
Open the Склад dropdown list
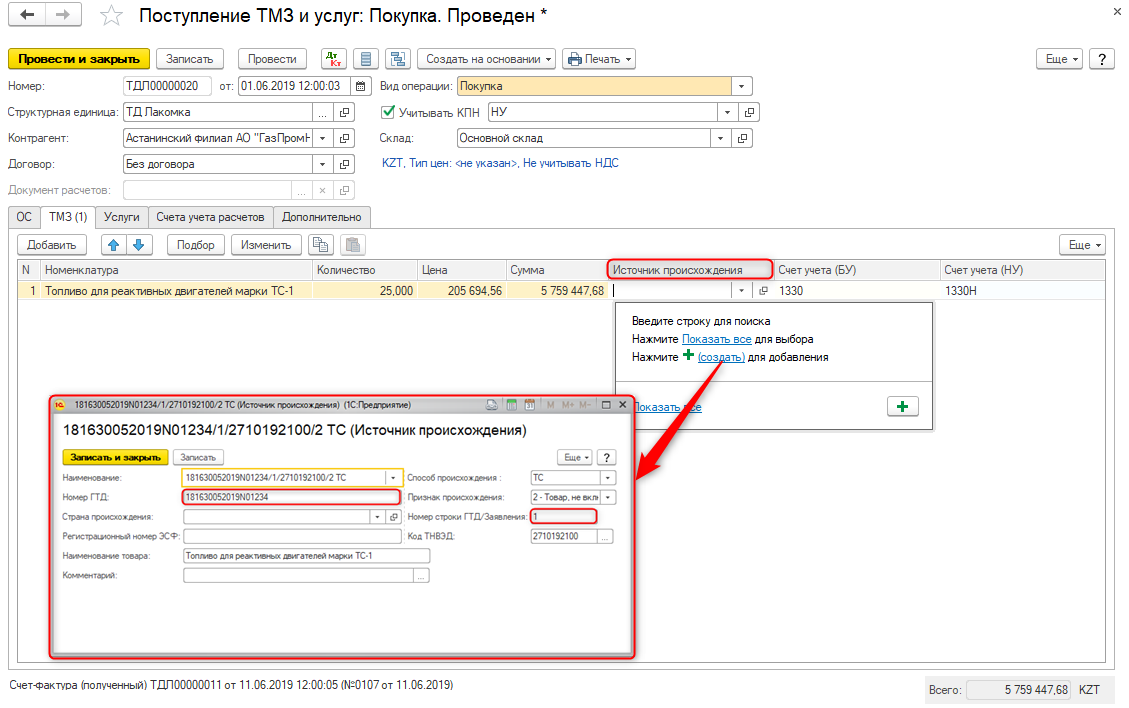click(x=724, y=138)
